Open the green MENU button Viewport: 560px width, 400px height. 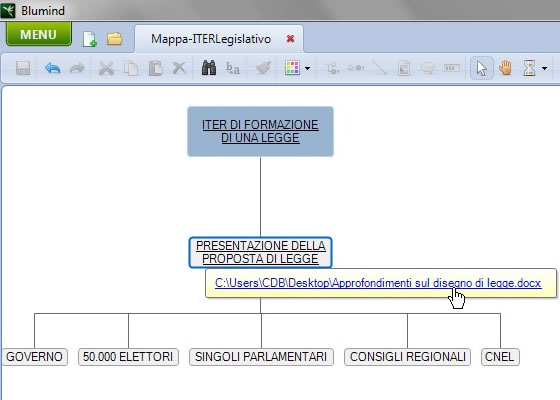point(39,34)
